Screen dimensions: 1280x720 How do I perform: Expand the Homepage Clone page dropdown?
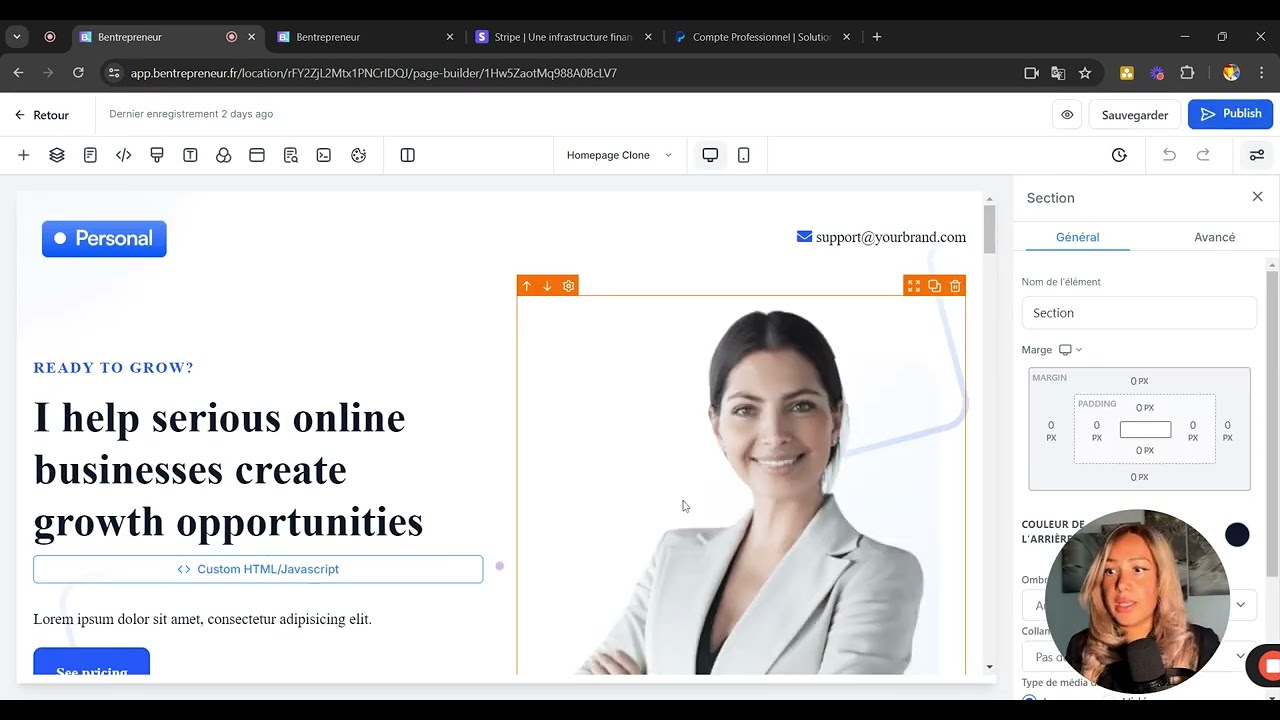619,155
